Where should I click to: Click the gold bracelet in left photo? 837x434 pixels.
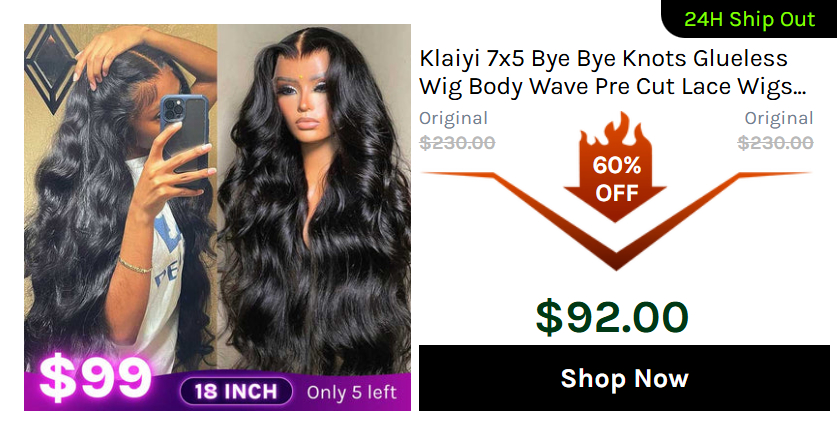point(136,265)
